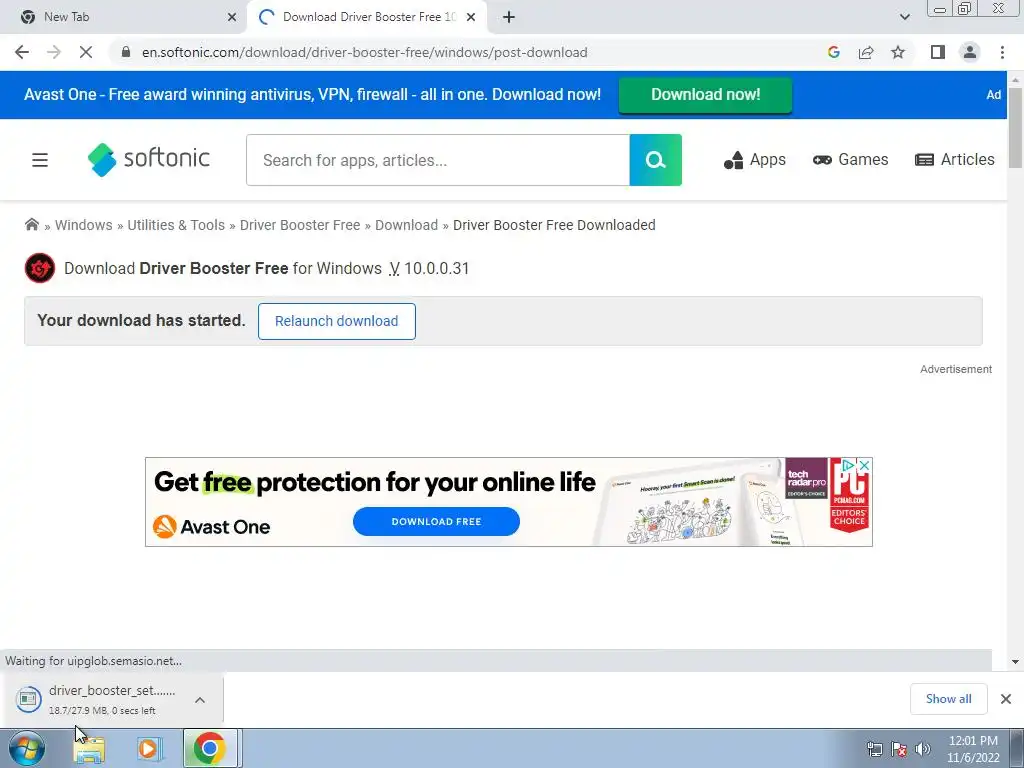Click the Chrome taskbar icon
This screenshot has height=768, width=1024.
210,748
